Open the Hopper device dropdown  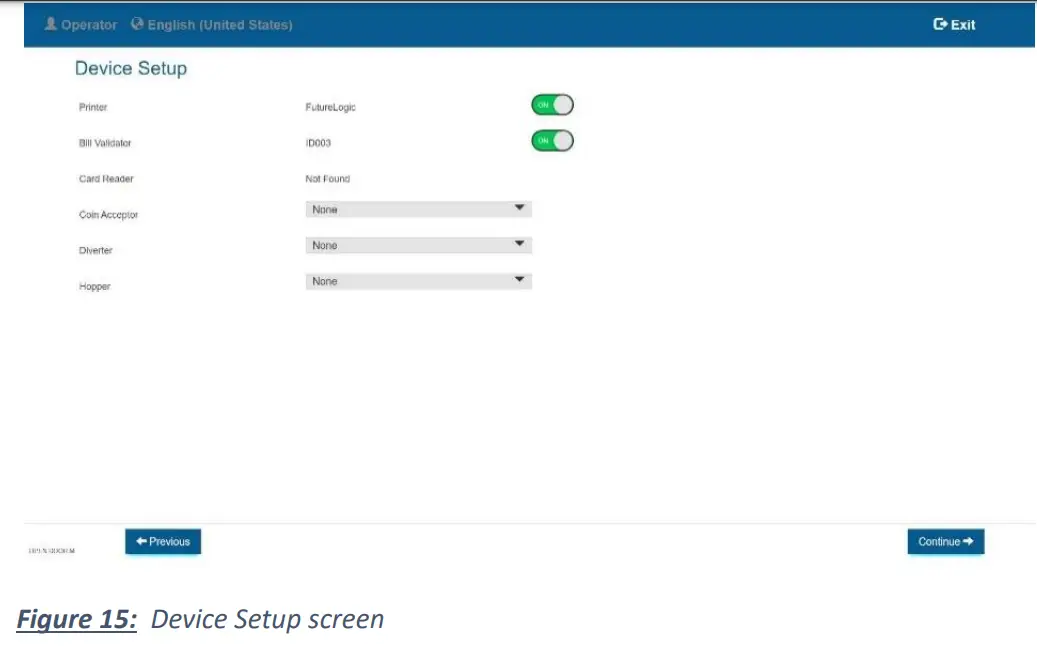click(x=418, y=281)
